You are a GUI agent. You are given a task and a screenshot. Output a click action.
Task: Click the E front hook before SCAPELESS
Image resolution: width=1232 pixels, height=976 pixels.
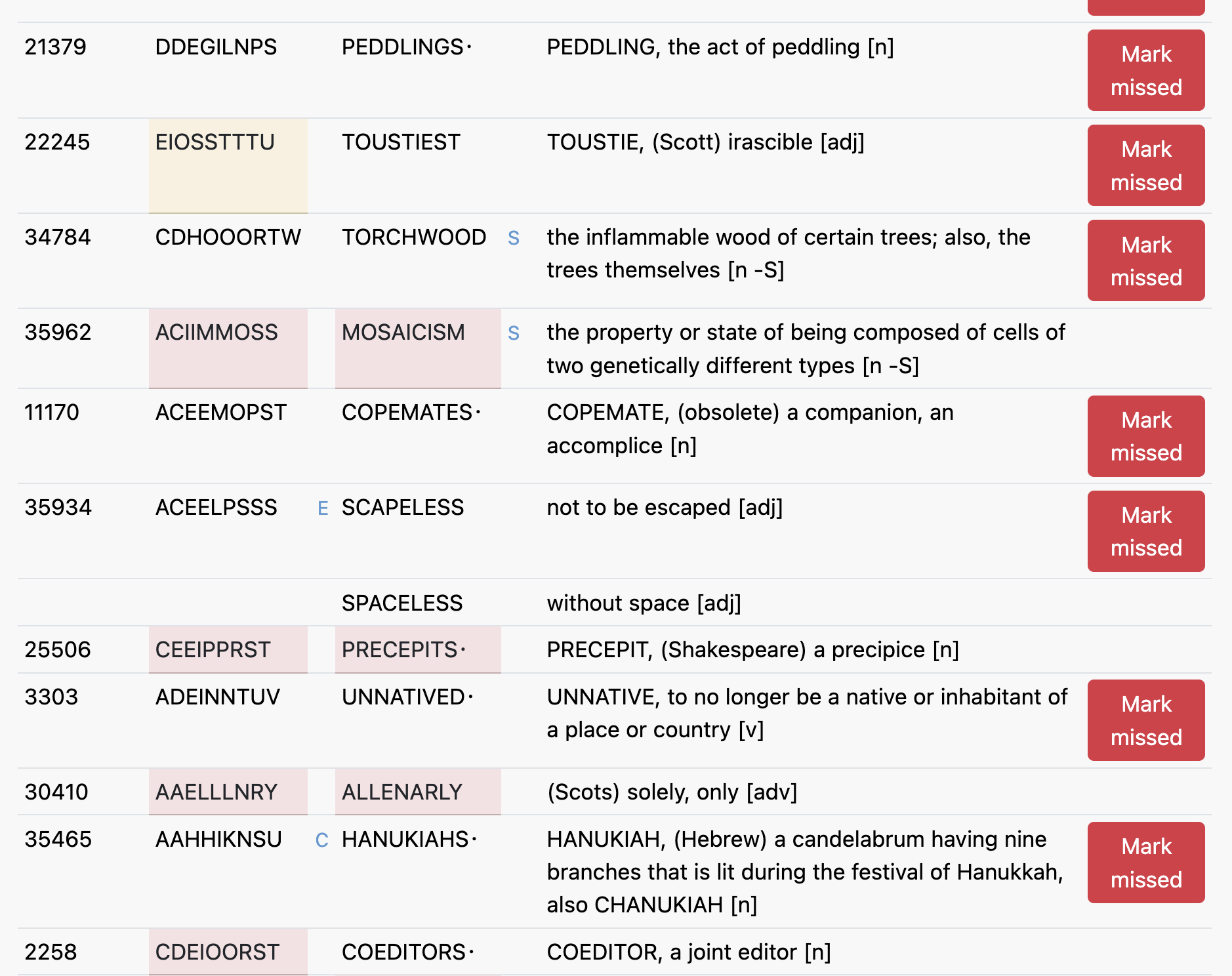pyautogui.click(x=323, y=508)
